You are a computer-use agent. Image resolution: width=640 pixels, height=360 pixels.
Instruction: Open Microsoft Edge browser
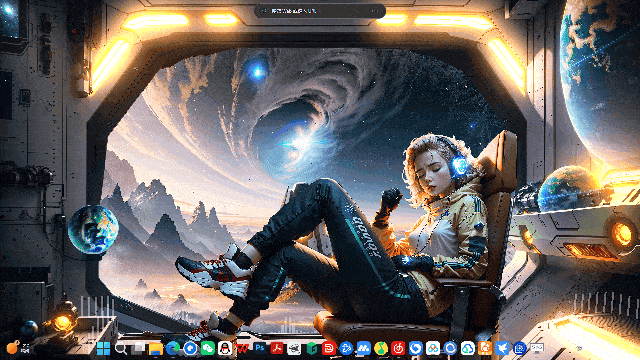tap(173, 348)
